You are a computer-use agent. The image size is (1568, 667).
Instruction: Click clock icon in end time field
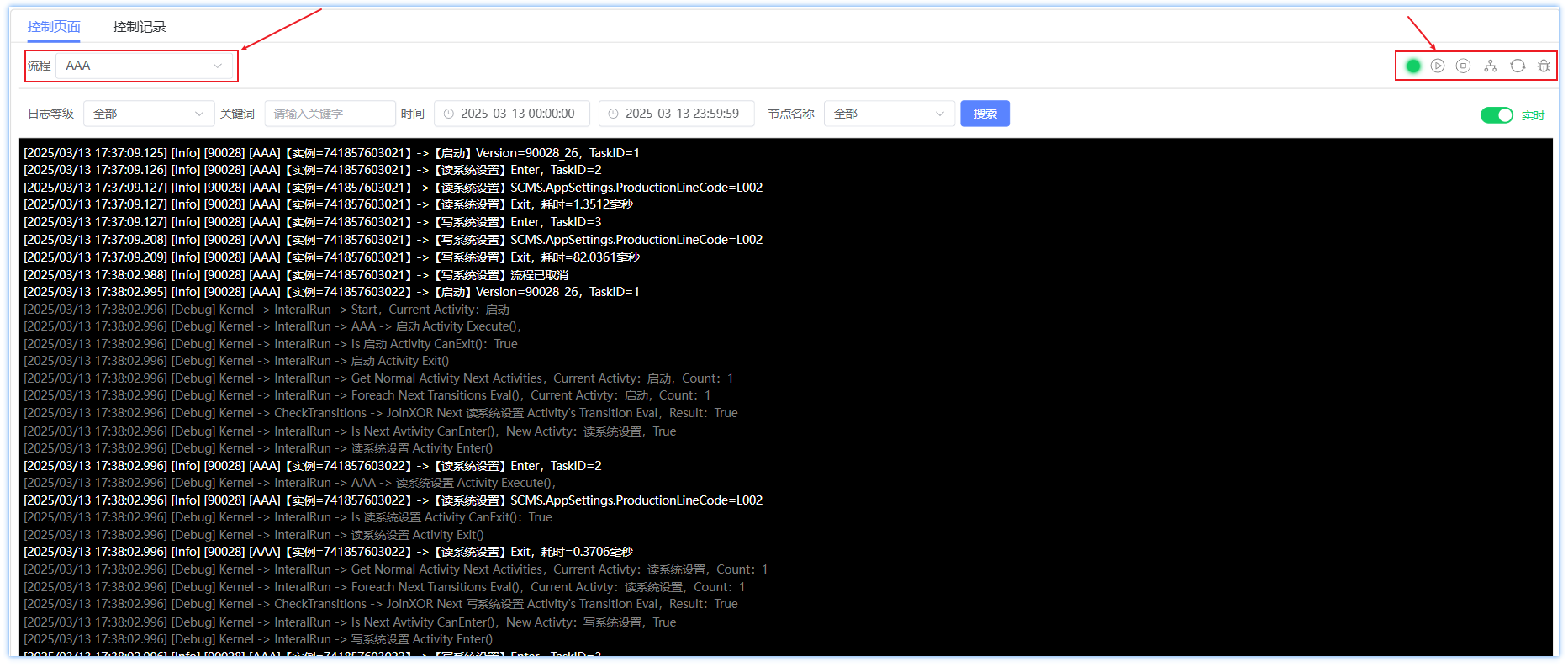(614, 114)
